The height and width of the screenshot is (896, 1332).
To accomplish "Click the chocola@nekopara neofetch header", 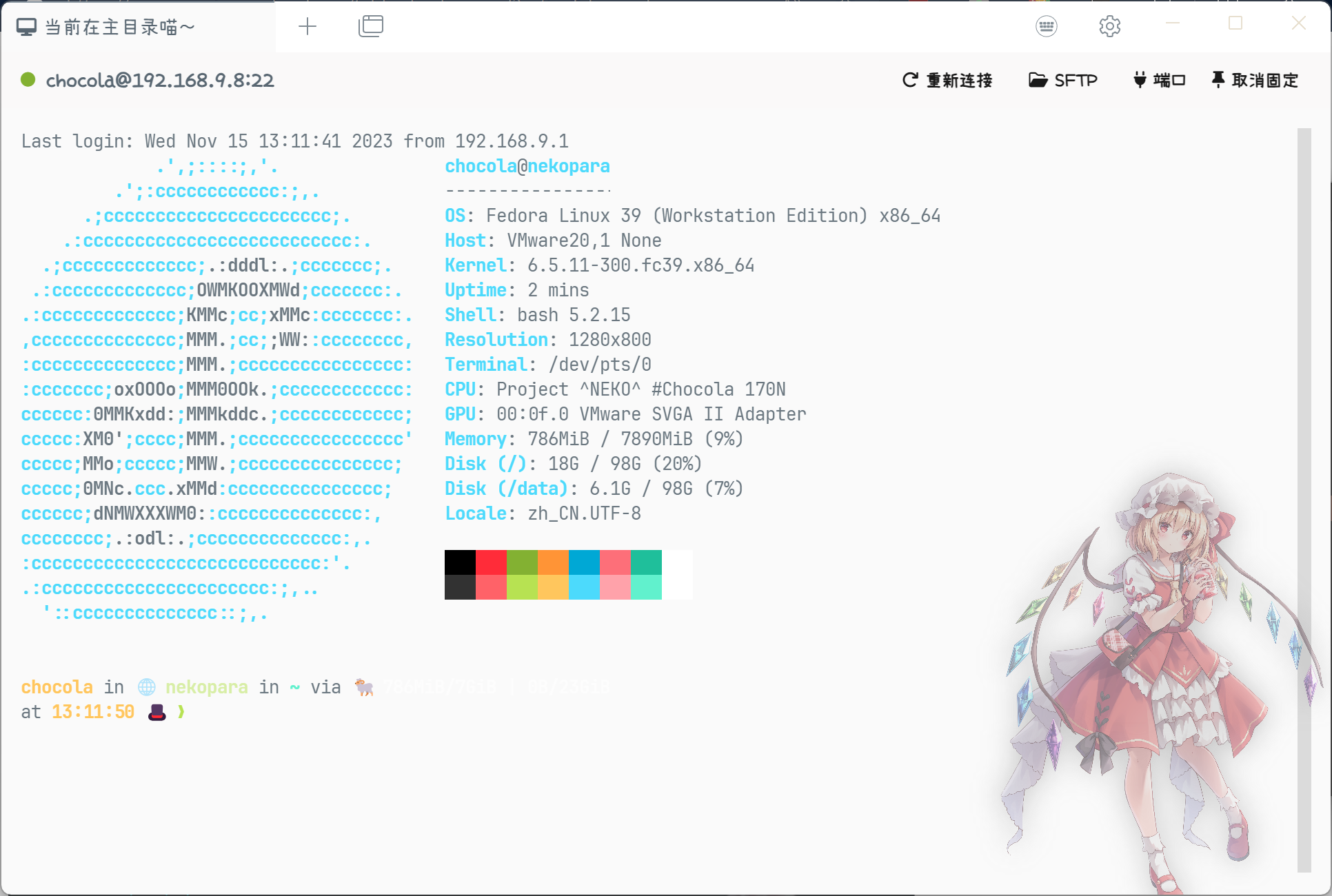I will pos(527,166).
